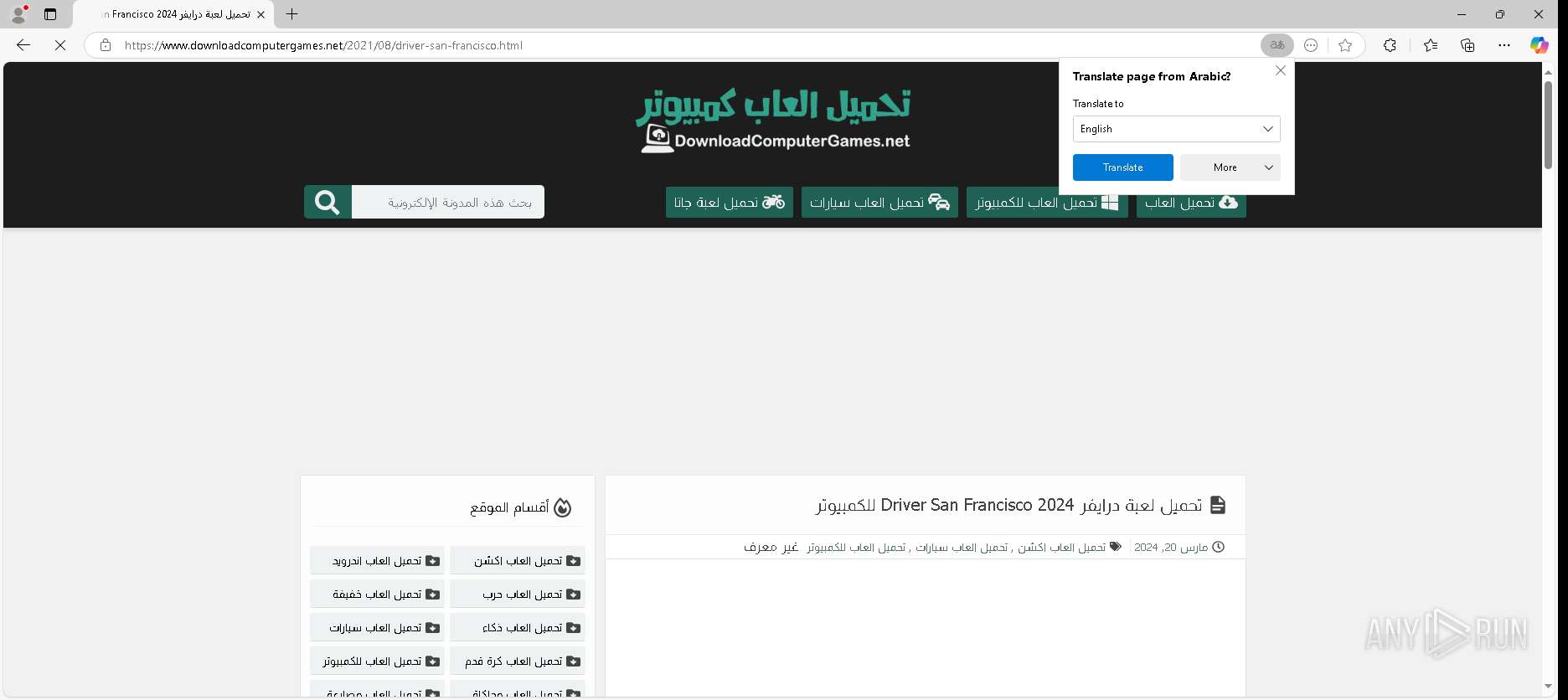Viewport: 1568px width, 700px height.
Task: Open category تحميل العاب حرب in sidebar
Action: (518, 594)
